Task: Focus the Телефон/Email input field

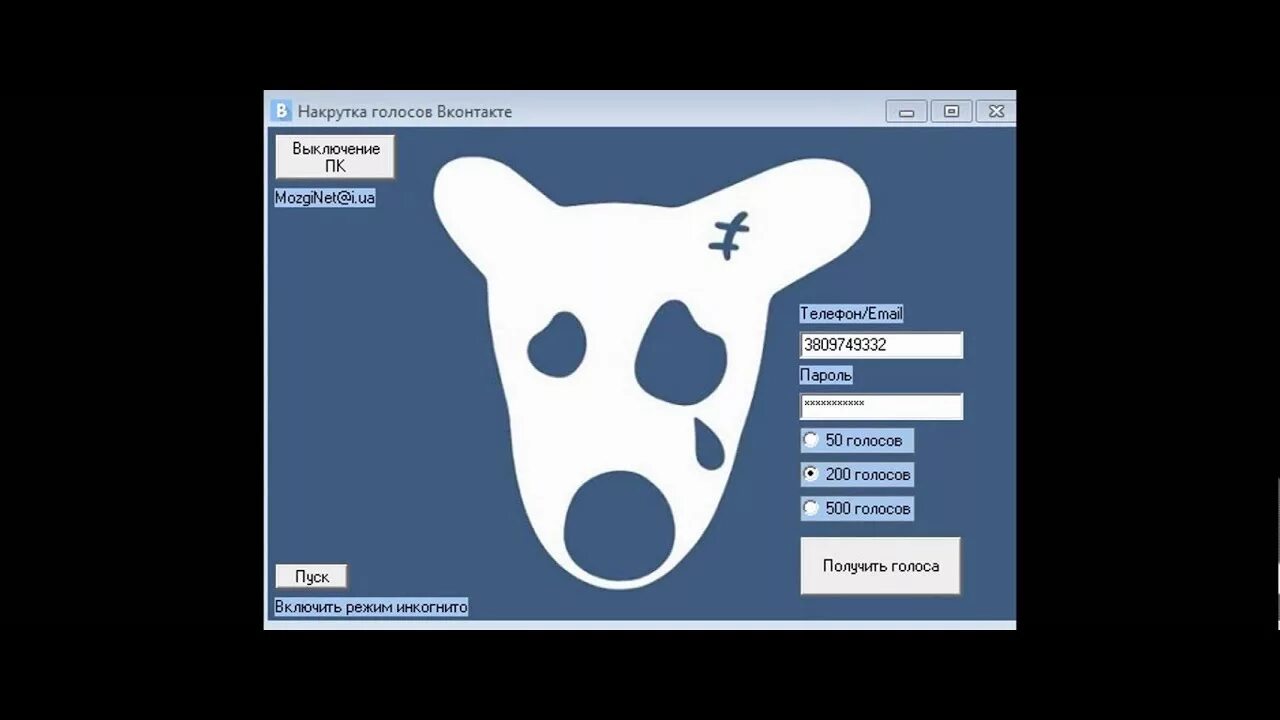Action: (x=881, y=345)
